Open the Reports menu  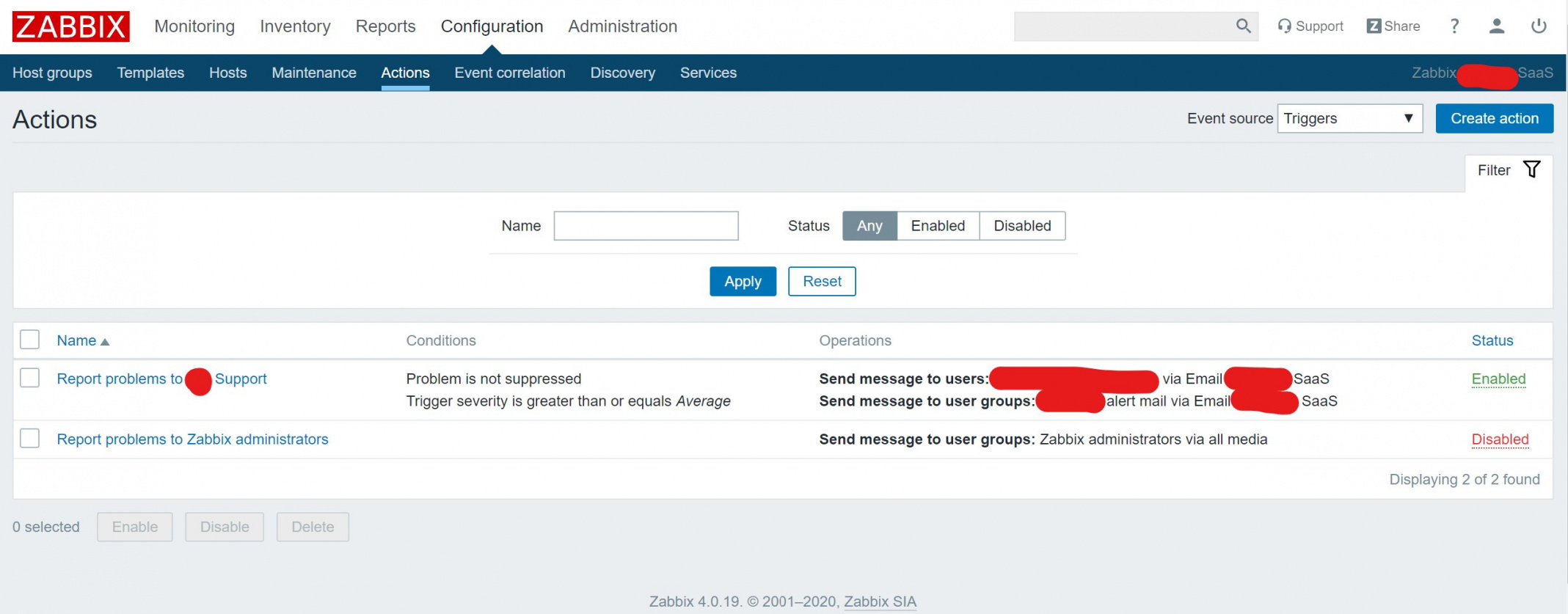pyautogui.click(x=386, y=26)
